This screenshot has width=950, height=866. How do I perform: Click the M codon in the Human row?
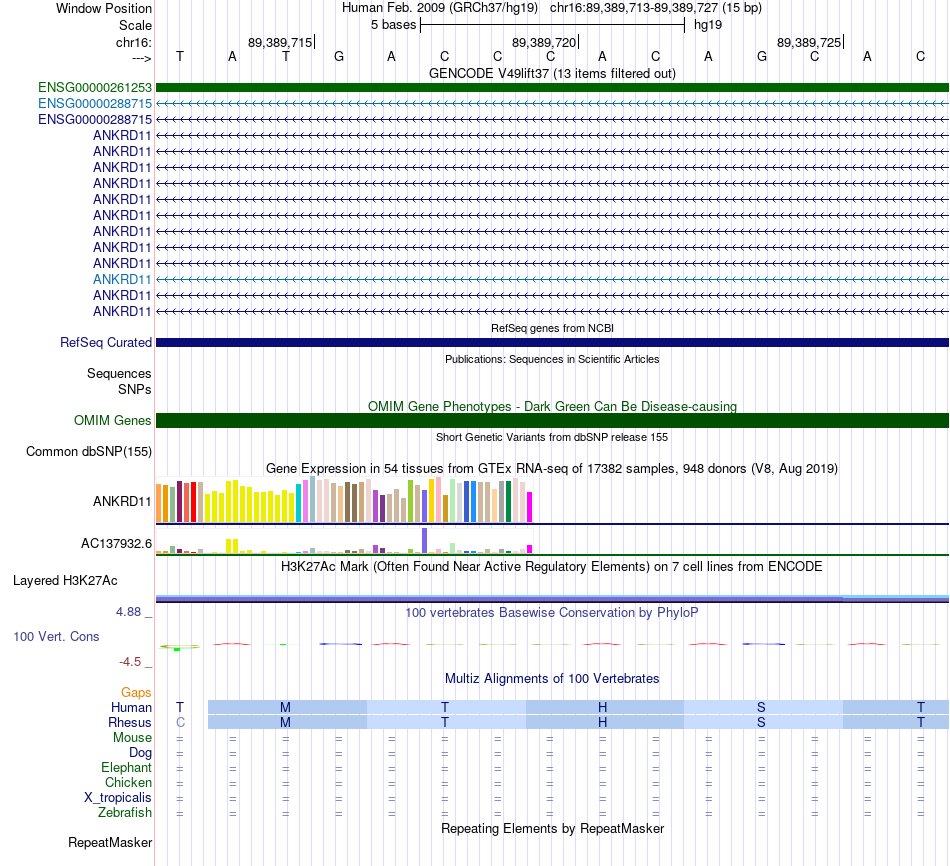pos(285,707)
